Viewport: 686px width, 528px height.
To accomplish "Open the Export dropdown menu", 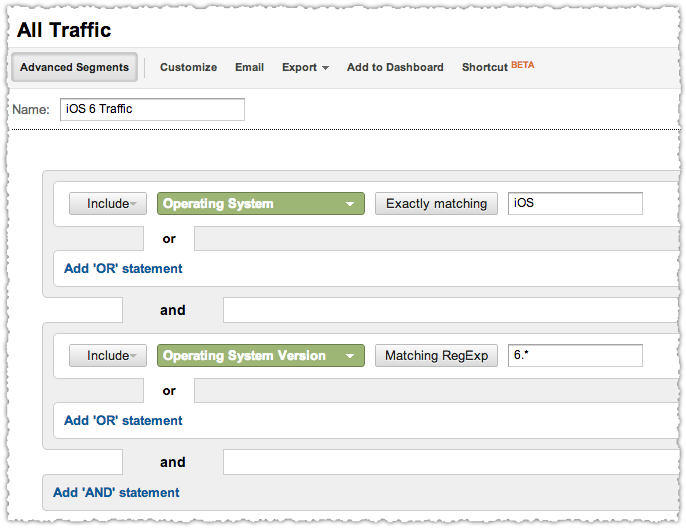I will 305,67.
